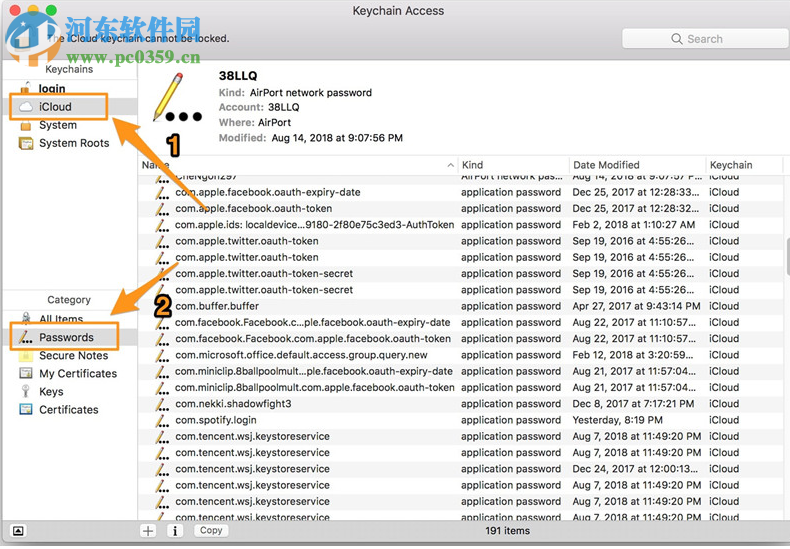The height and width of the screenshot is (549, 790).
Task: Click the Secure Notes icon
Action: 25,356
